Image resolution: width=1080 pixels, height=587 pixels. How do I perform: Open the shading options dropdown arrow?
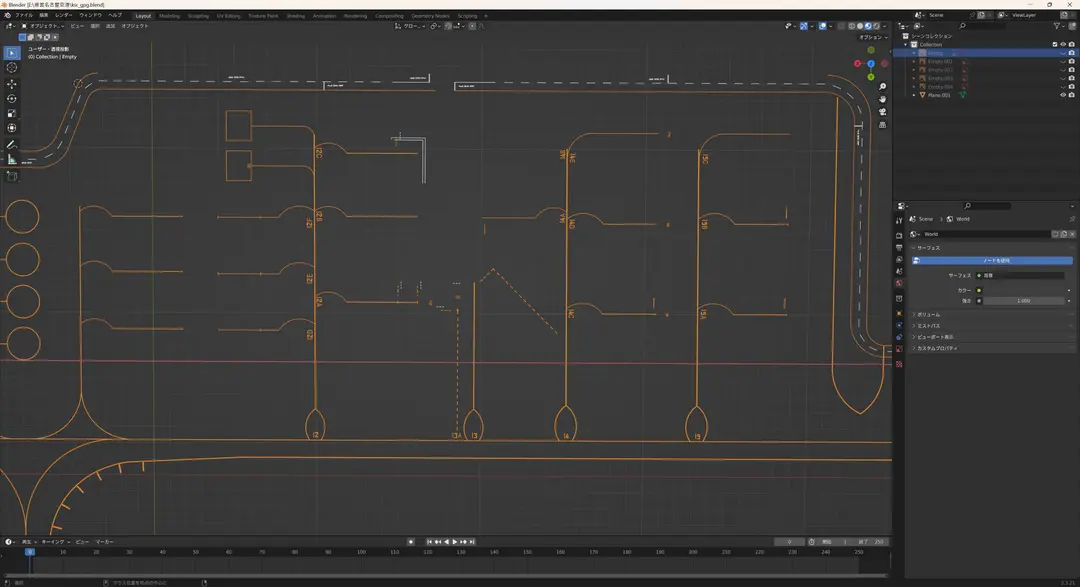point(885,26)
